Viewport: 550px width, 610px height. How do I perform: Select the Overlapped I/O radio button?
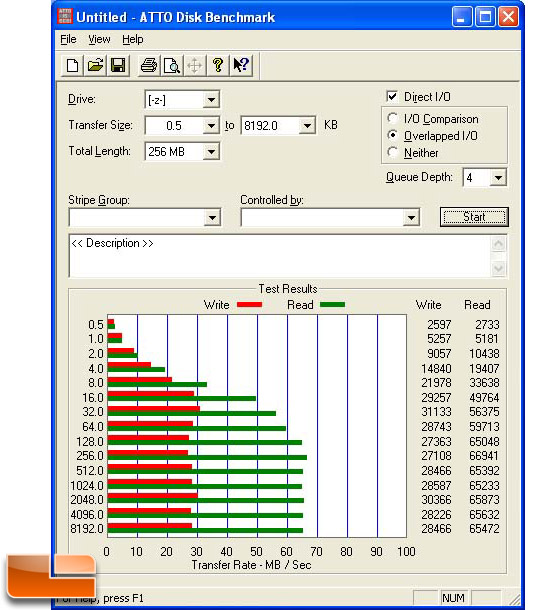[x=392, y=135]
